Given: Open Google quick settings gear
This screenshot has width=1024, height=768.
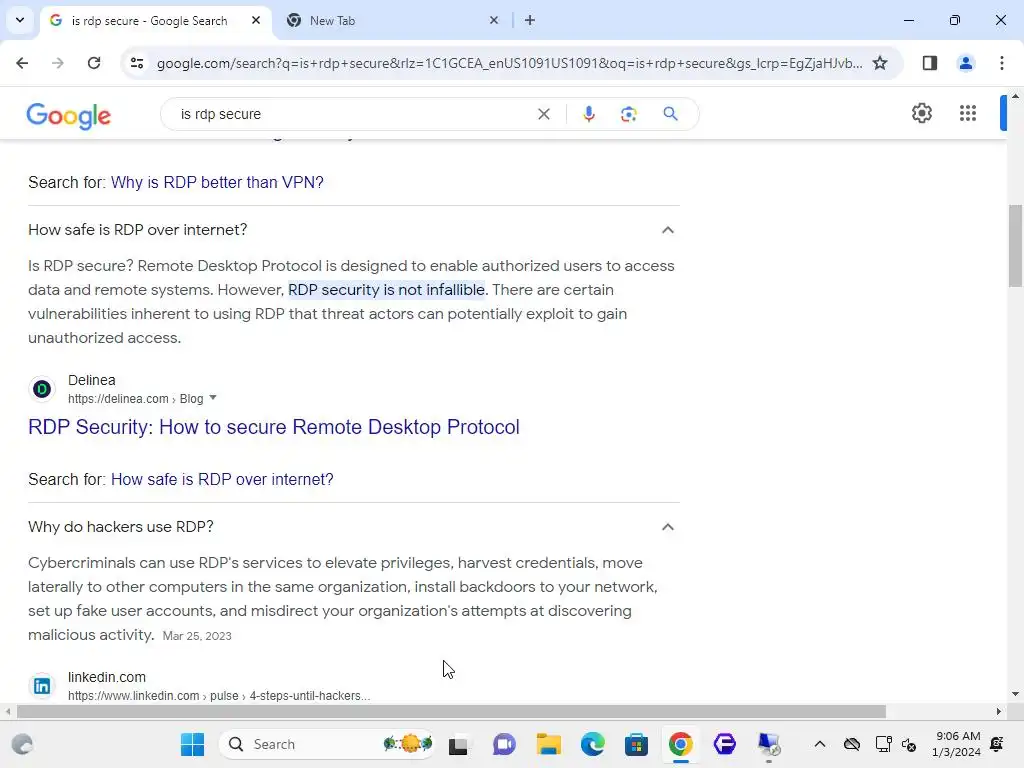Looking at the screenshot, I should (x=921, y=113).
